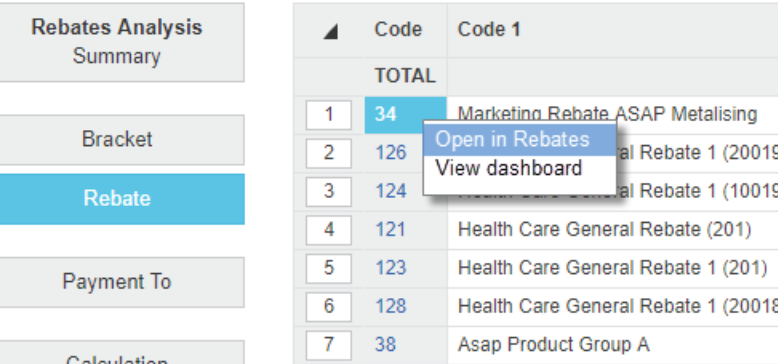Open rebate code 128

390,306
